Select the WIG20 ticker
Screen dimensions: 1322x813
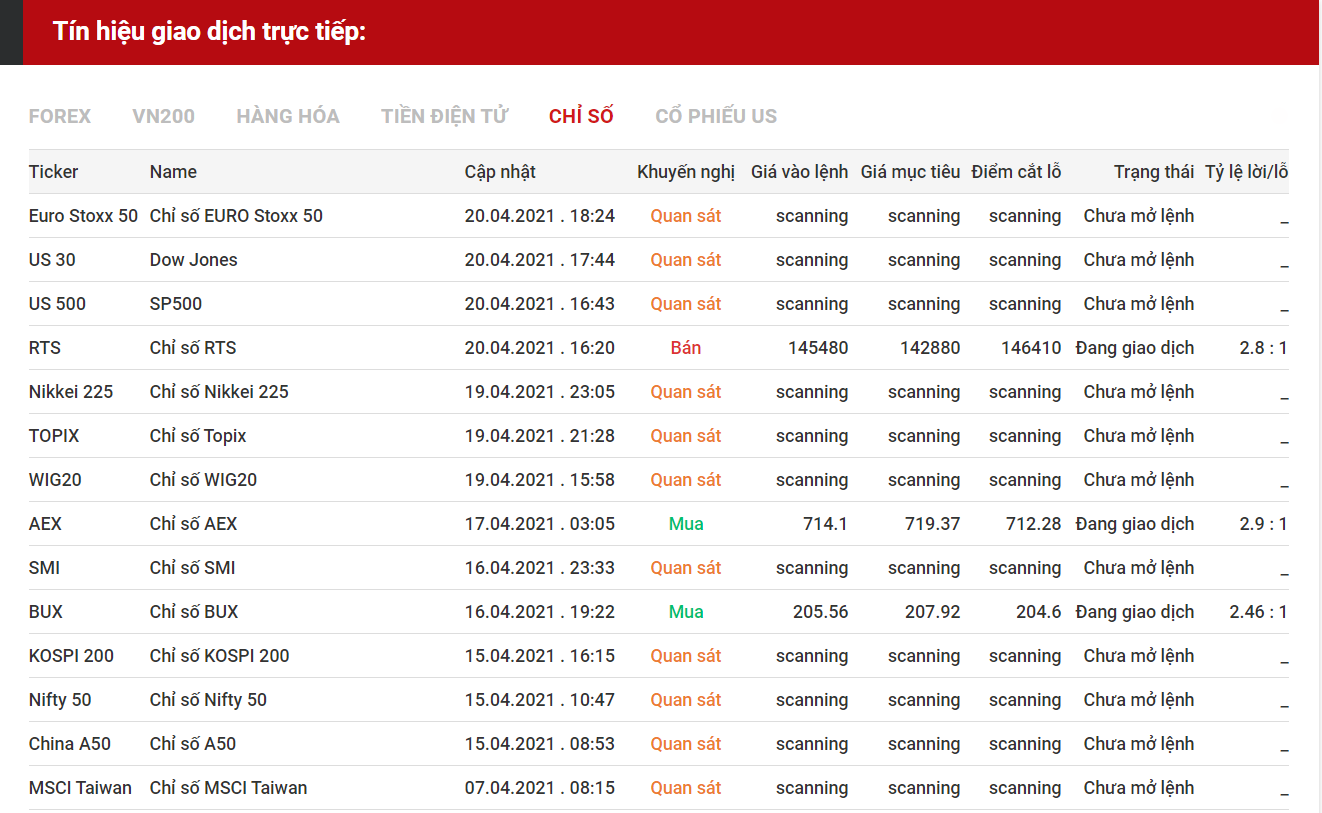click(55, 480)
